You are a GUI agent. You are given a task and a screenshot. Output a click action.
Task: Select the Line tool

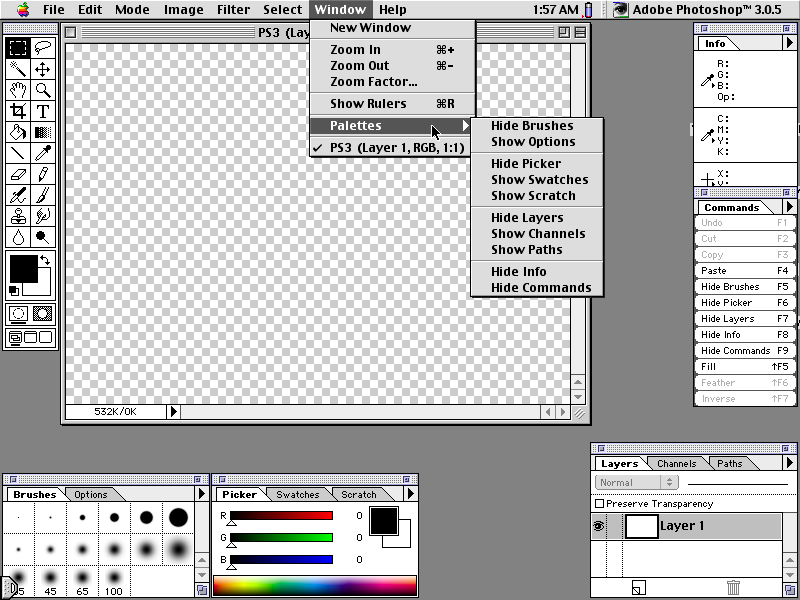point(18,153)
